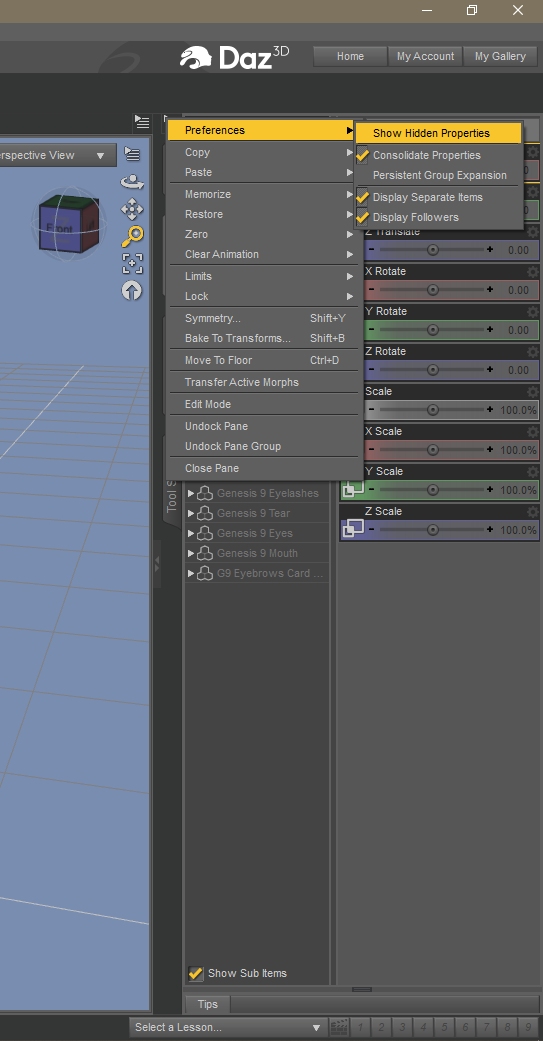Click the Genesis 9 Tear figure icon
543x1041 pixels.
click(x=205, y=513)
